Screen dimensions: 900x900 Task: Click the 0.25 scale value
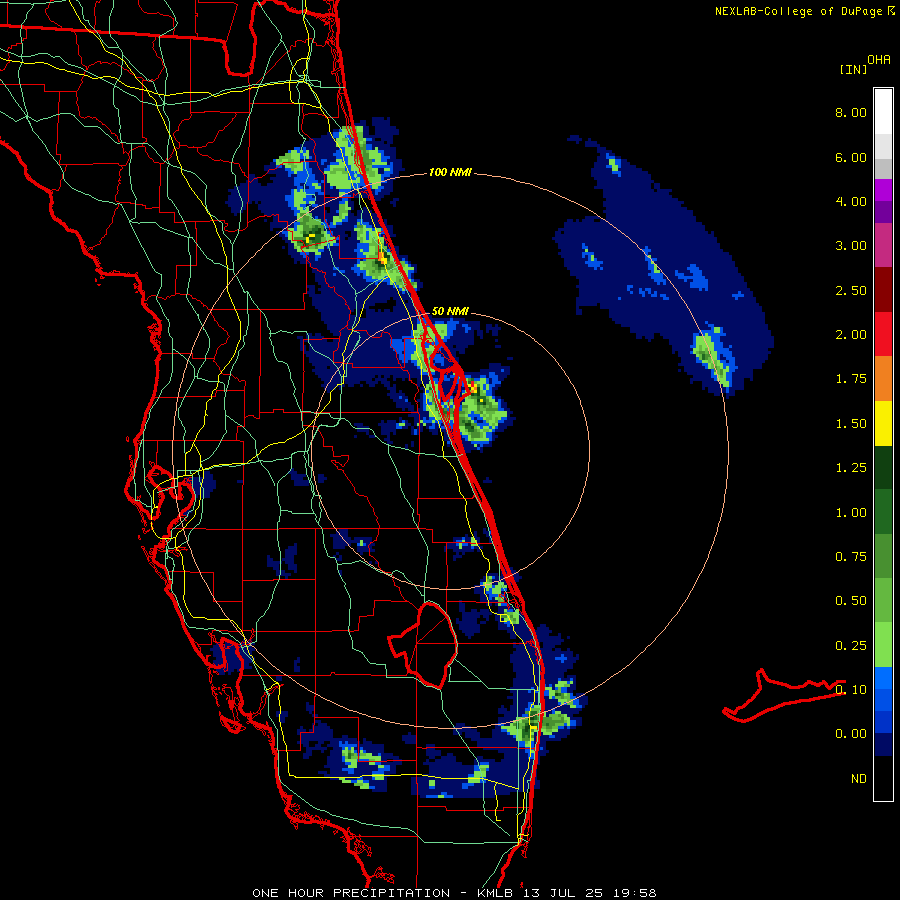(851, 646)
